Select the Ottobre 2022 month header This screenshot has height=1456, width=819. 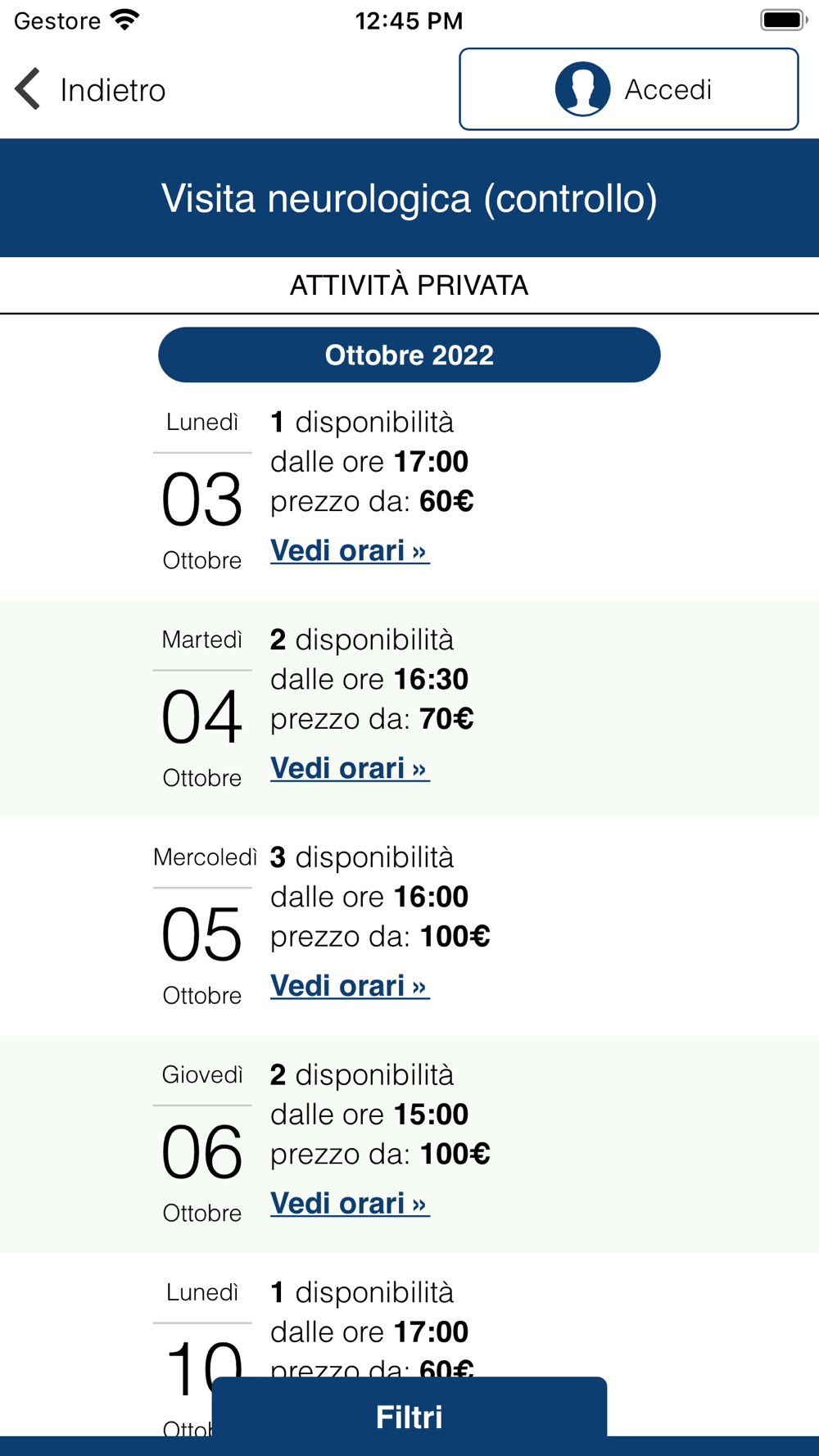click(x=409, y=355)
